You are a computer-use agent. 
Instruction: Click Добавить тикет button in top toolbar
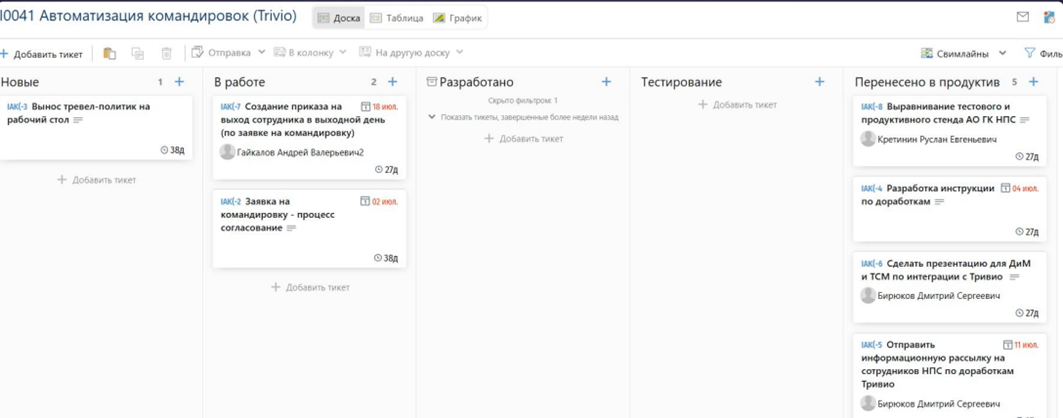pyautogui.click(x=42, y=54)
